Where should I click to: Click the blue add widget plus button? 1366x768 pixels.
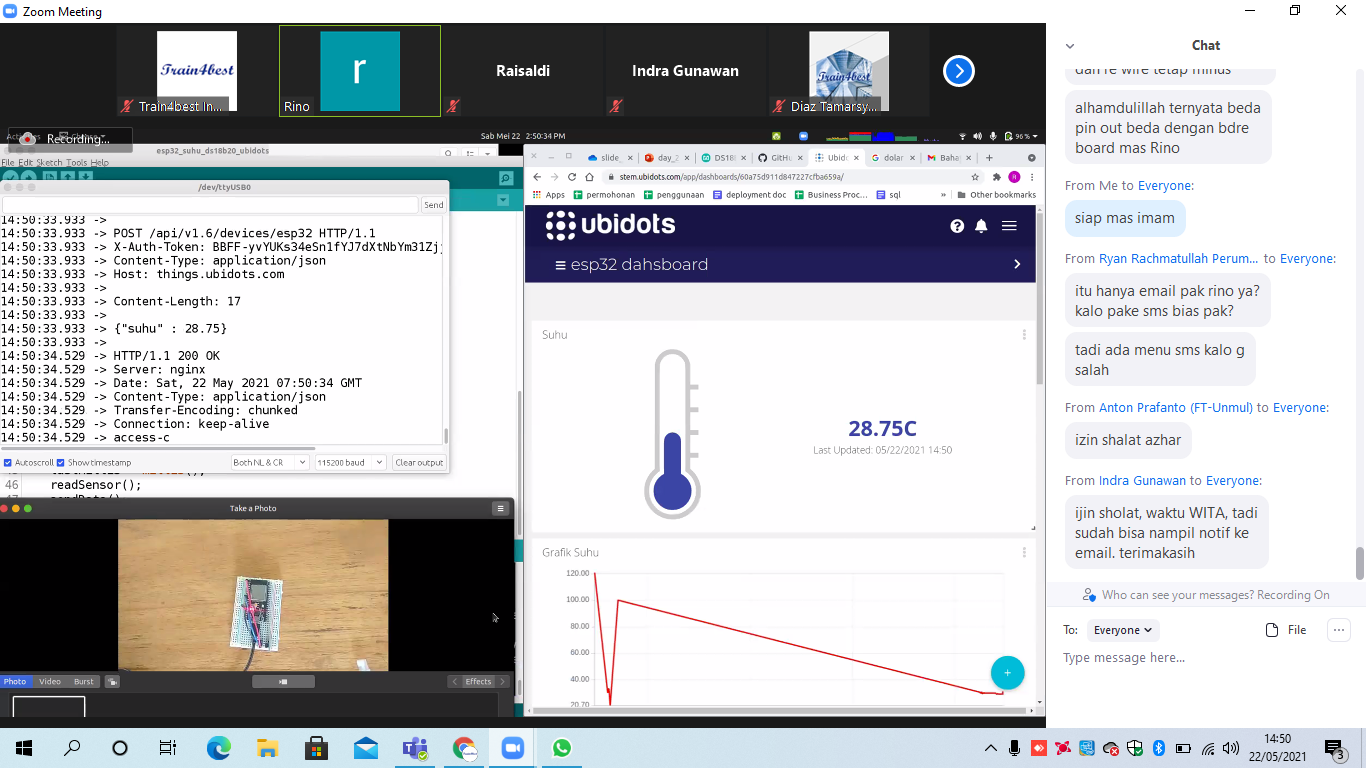tap(1007, 673)
